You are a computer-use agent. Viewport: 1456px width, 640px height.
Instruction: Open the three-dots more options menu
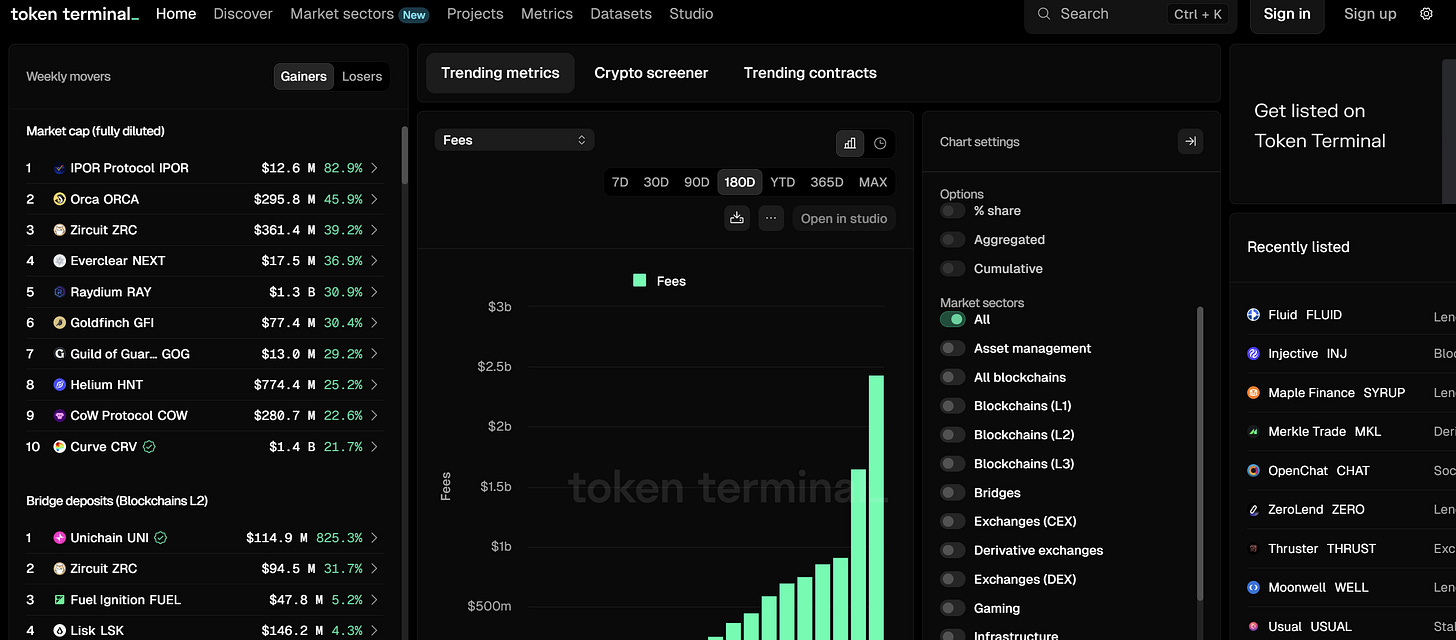(x=770, y=218)
